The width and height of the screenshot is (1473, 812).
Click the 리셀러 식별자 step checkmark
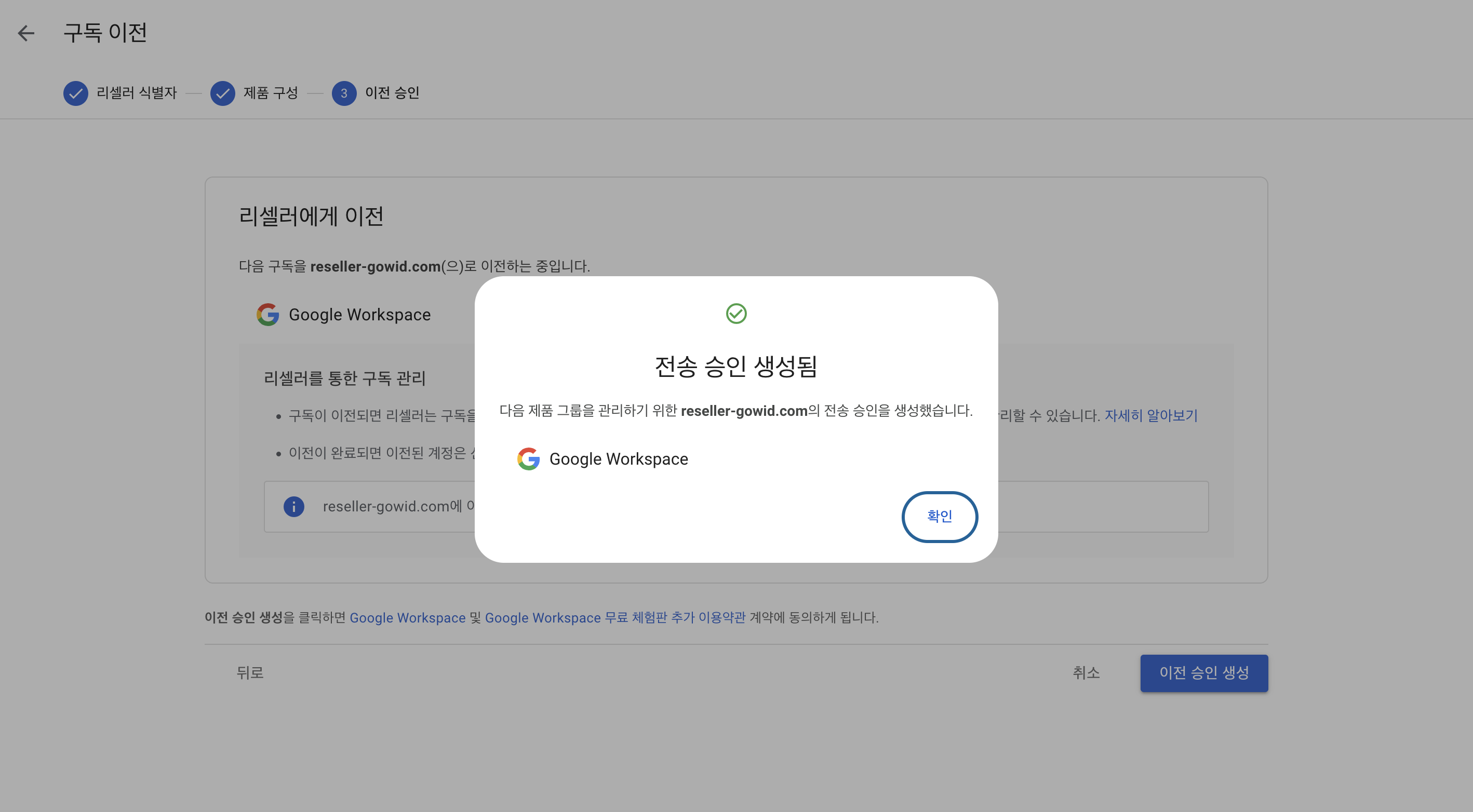(75, 93)
